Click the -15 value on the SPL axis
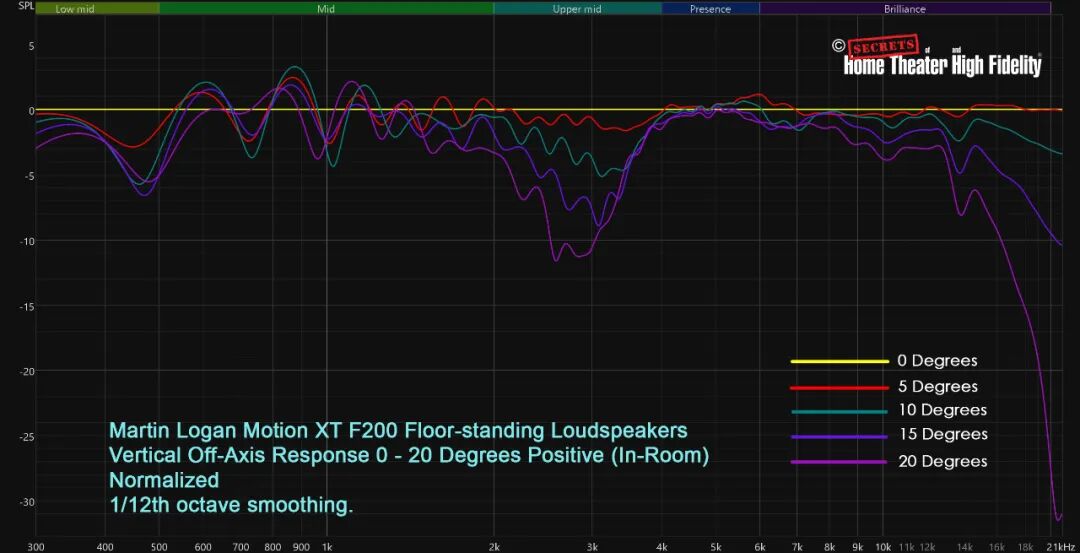Screen dimensions: 1080x553 pos(28,306)
